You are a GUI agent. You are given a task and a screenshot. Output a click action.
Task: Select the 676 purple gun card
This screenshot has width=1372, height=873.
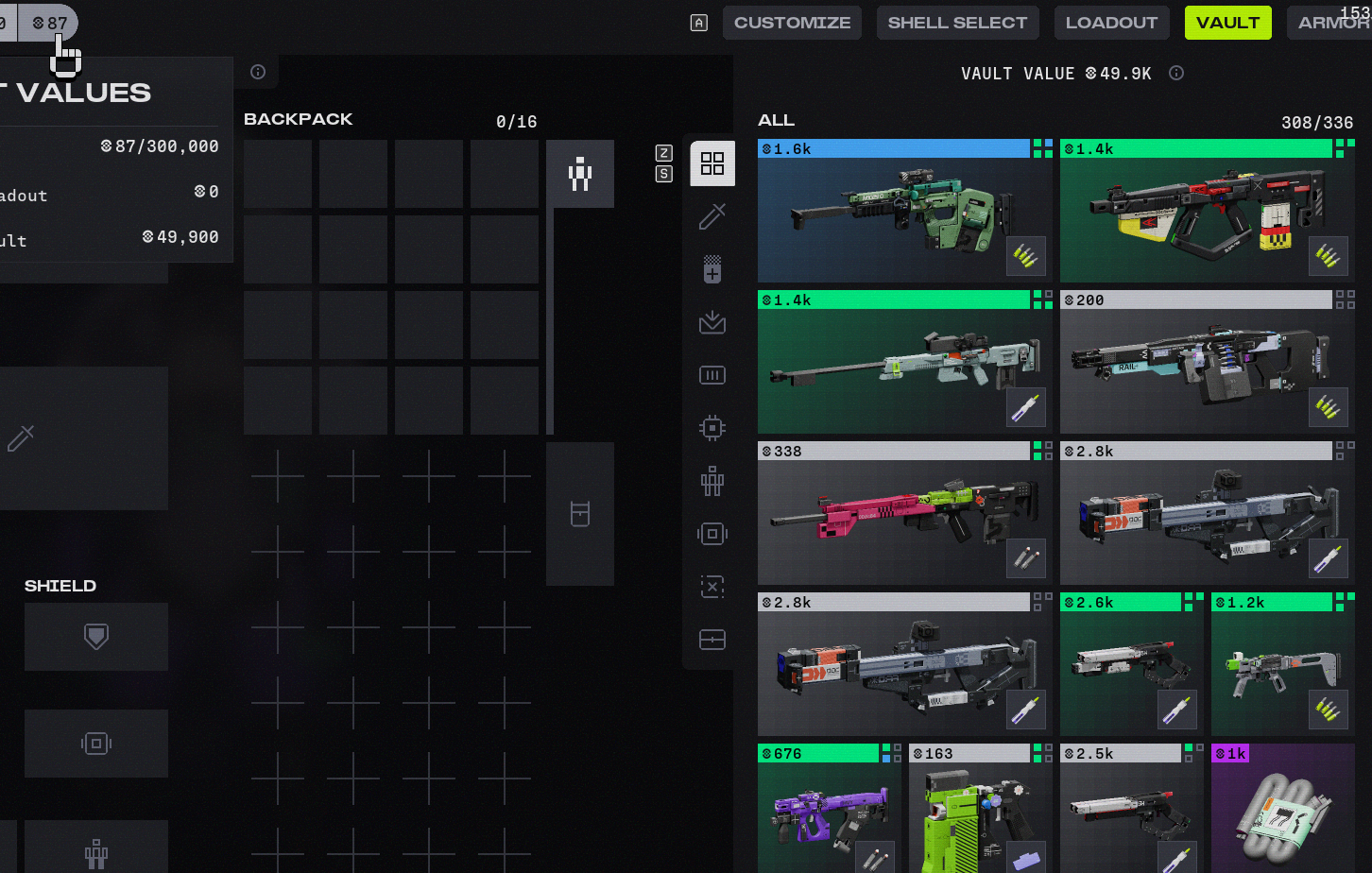pos(830,809)
